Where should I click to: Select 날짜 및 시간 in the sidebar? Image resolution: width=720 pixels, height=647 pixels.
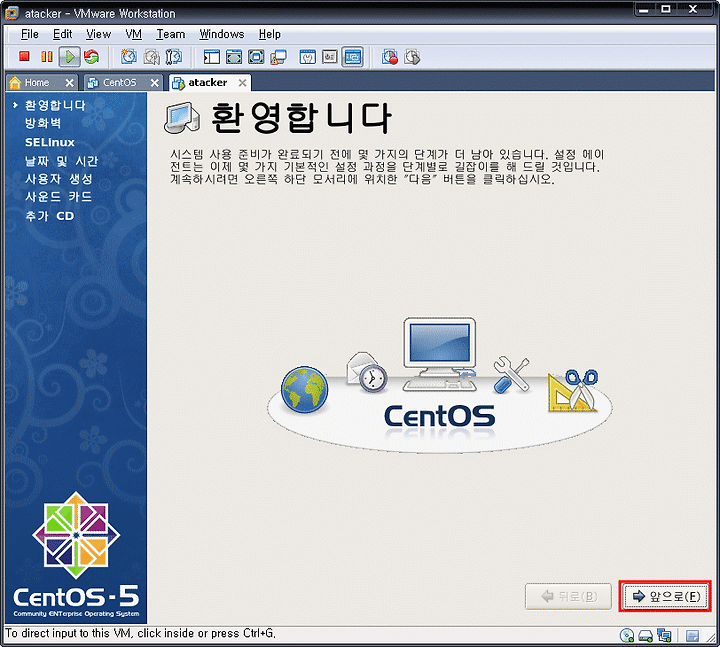tap(61, 161)
